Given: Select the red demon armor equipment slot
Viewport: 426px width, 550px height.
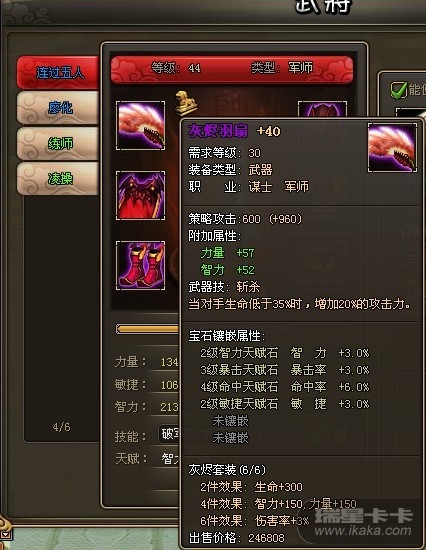Looking at the screenshot, I should coord(140,195).
